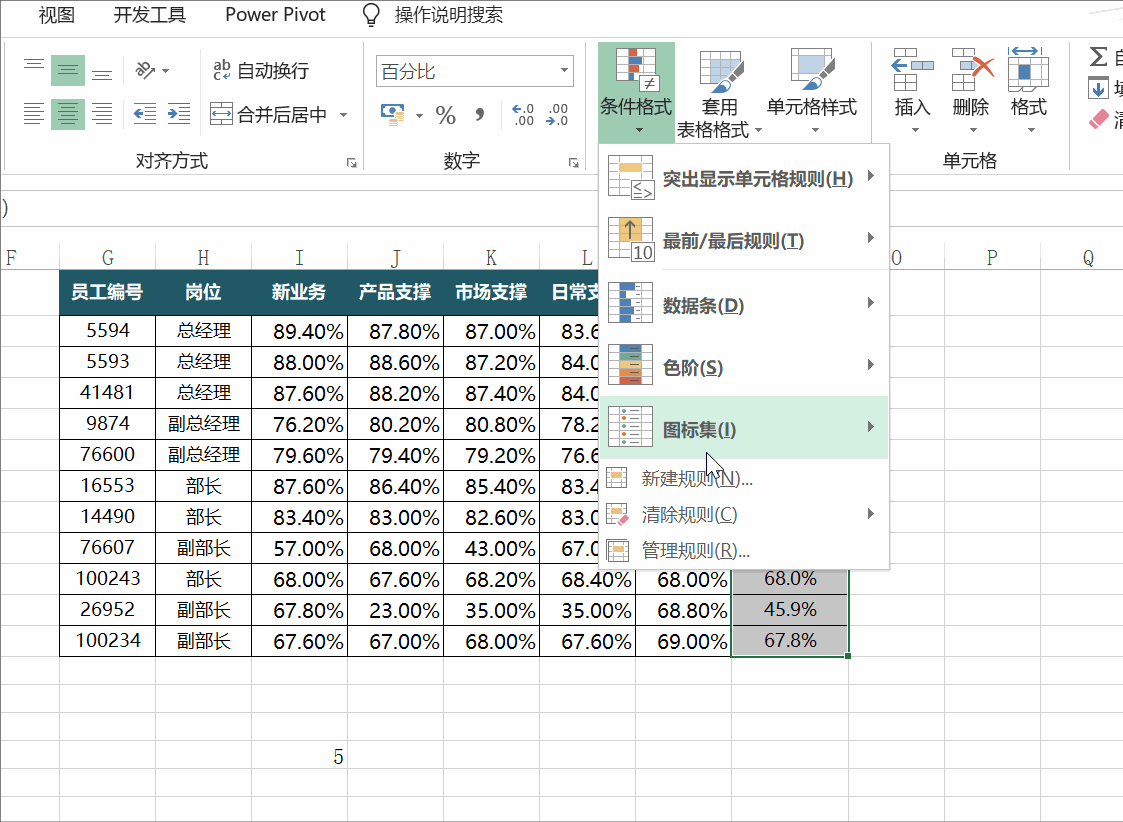Expand the merge and center (合并后居中) dropdown arrow
1123x822 pixels.
pyautogui.click(x=344, y=115)
